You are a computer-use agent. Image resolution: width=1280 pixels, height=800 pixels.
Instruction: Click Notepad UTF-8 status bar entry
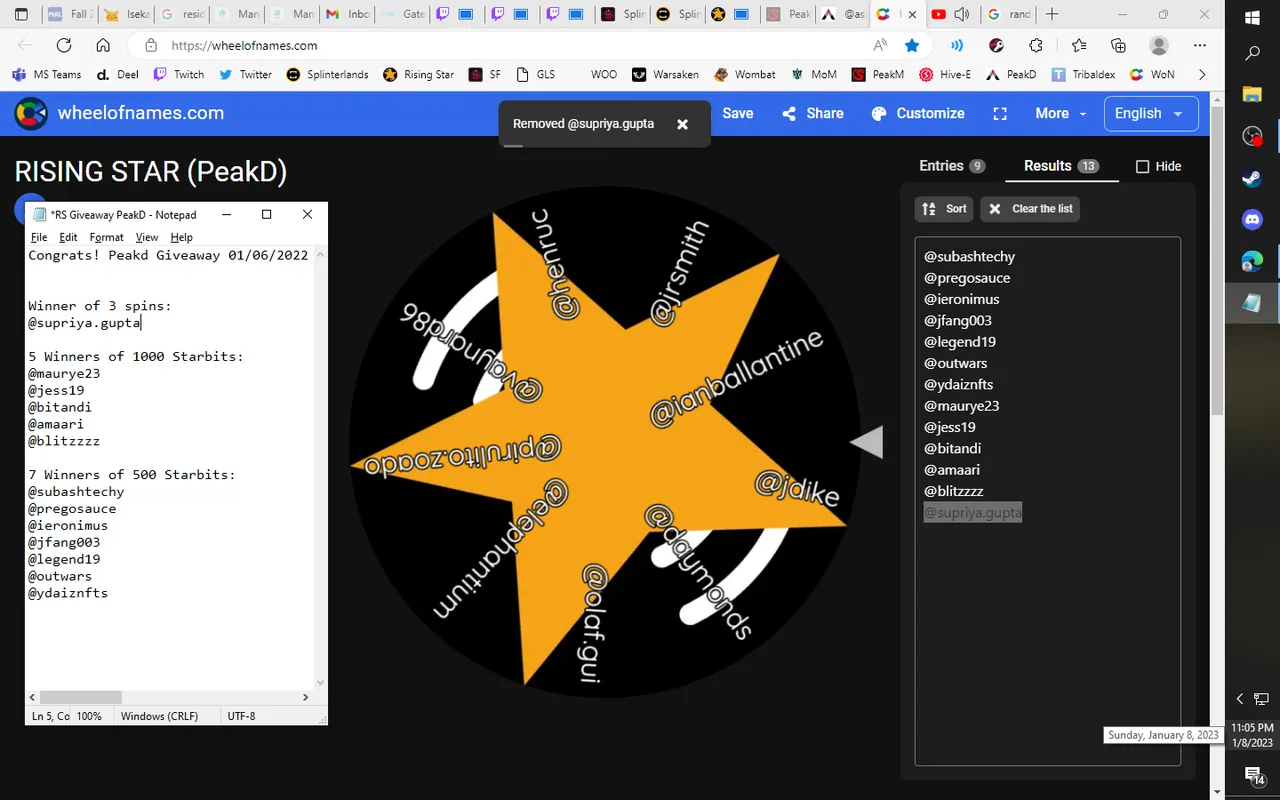242,716
